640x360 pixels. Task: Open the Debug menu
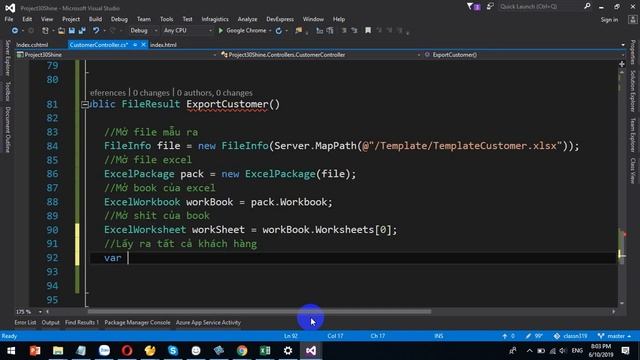tap(119, 19)
